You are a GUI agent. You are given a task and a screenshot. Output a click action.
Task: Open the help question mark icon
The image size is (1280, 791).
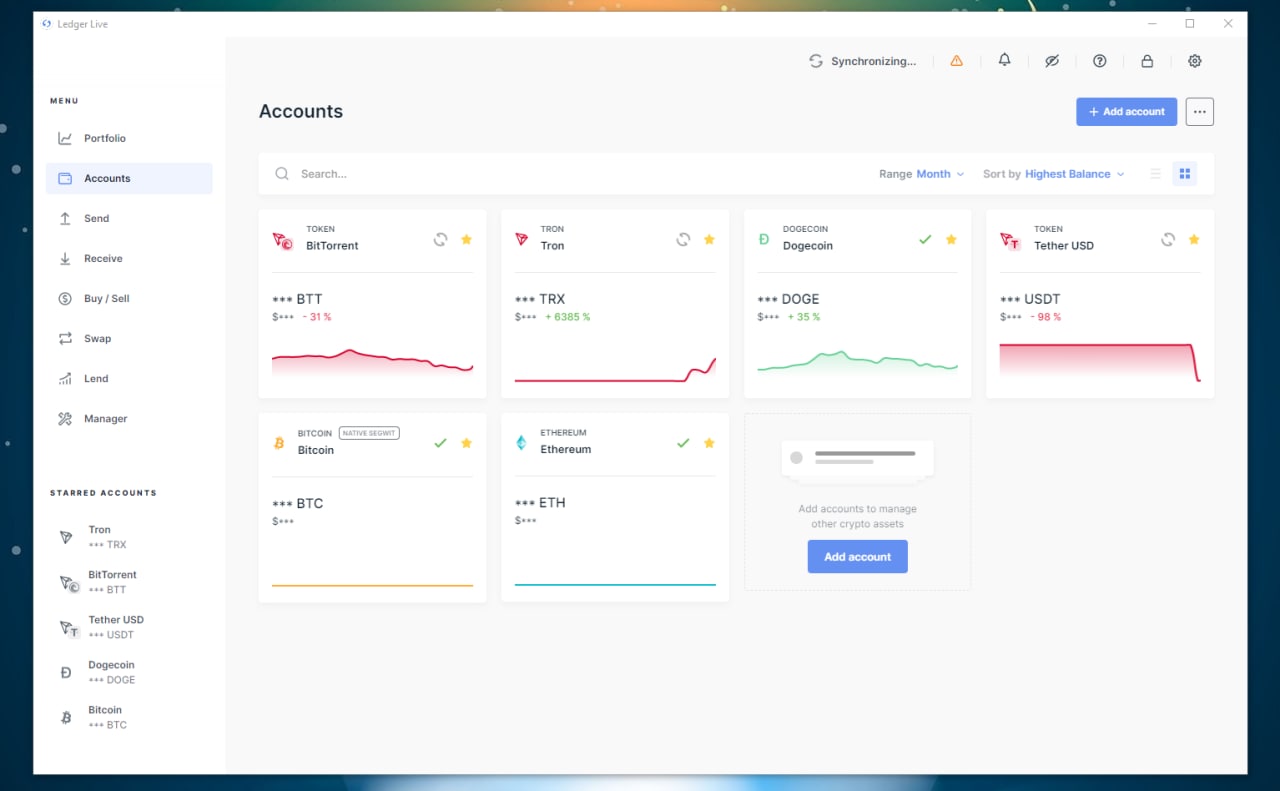1100,61
